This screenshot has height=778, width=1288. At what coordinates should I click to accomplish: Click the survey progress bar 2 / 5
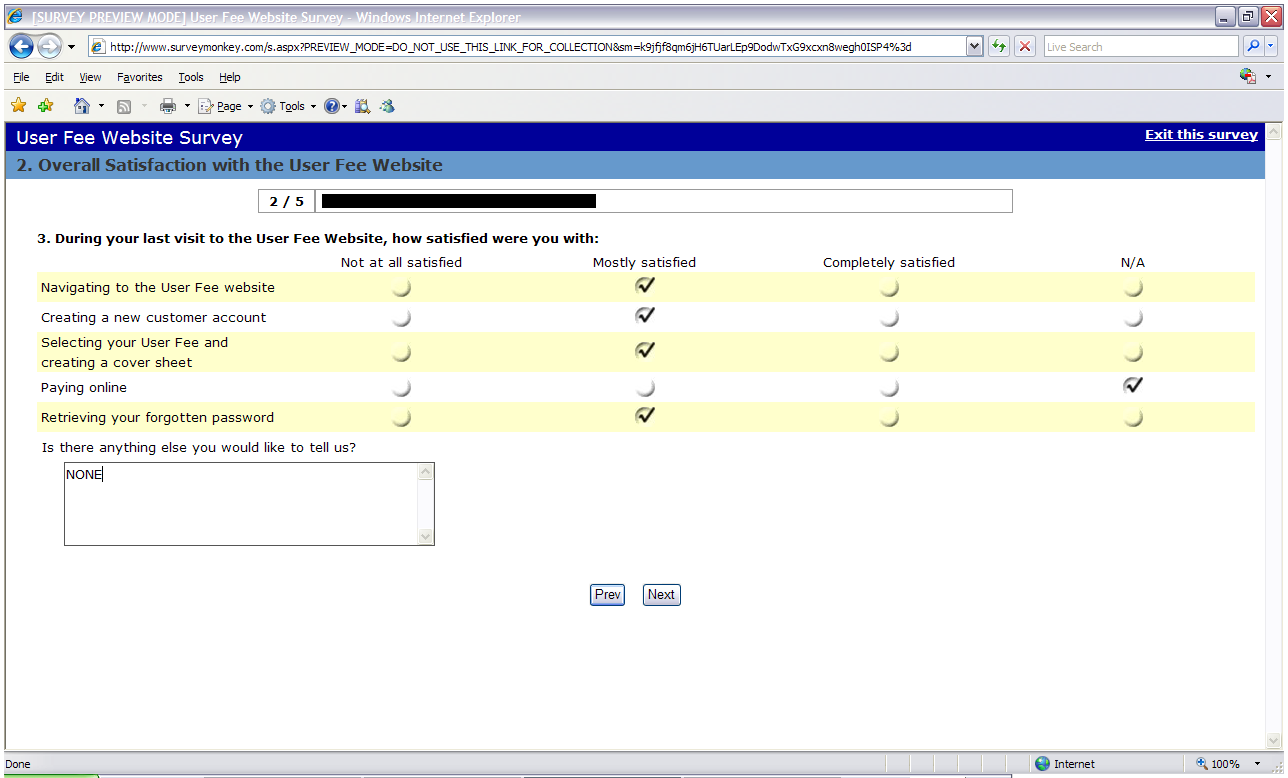635,201
